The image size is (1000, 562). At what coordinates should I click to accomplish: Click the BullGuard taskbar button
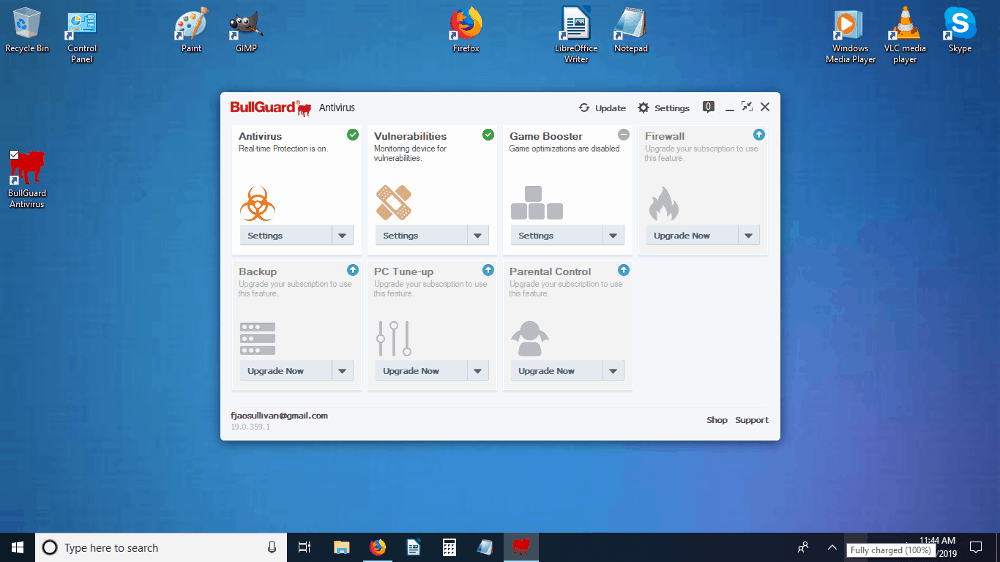[521, 547]
